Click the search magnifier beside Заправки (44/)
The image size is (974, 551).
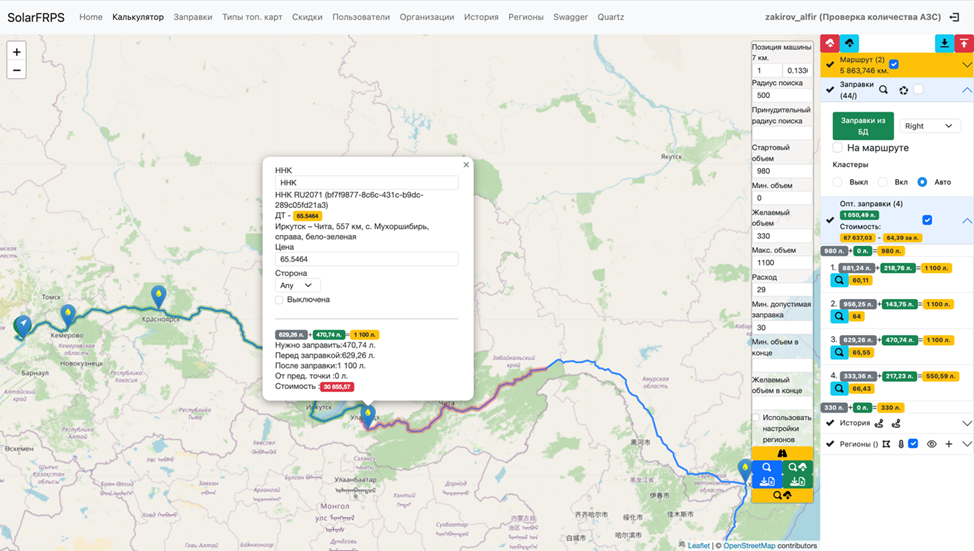coord(883,90)
